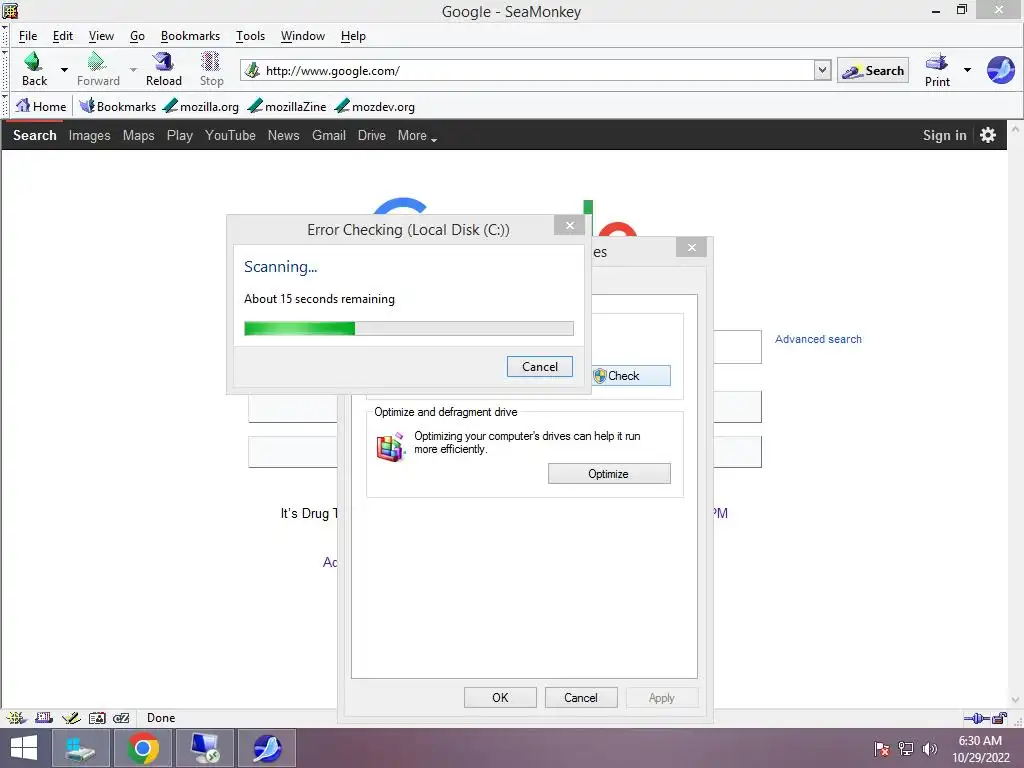Click the network tray icon
This screenshot has height=768, width=1024.
click(x=906, y=748)
